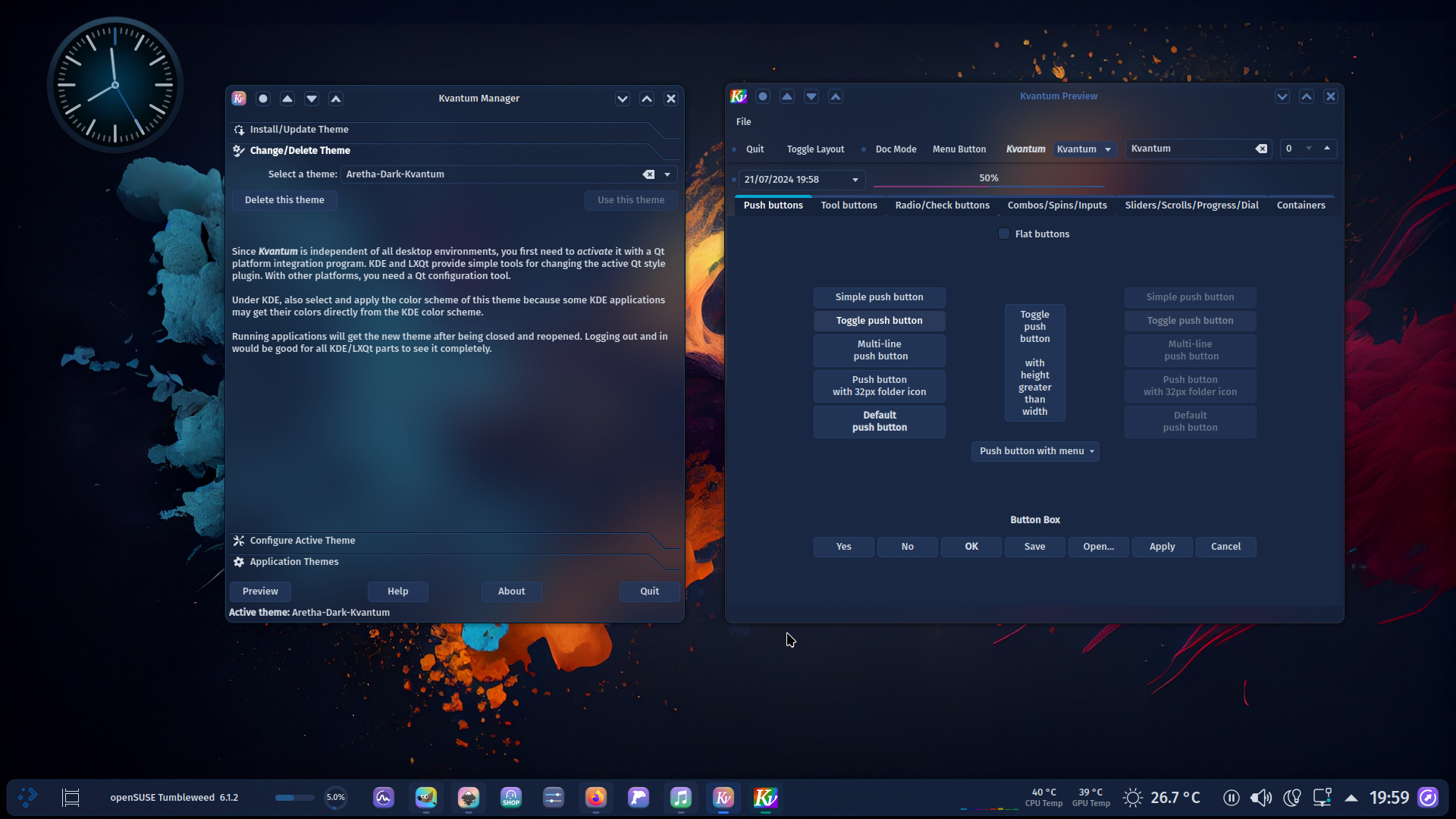Click the 50% progress bar
This screenshot has height=819, width=1456.
989,179
